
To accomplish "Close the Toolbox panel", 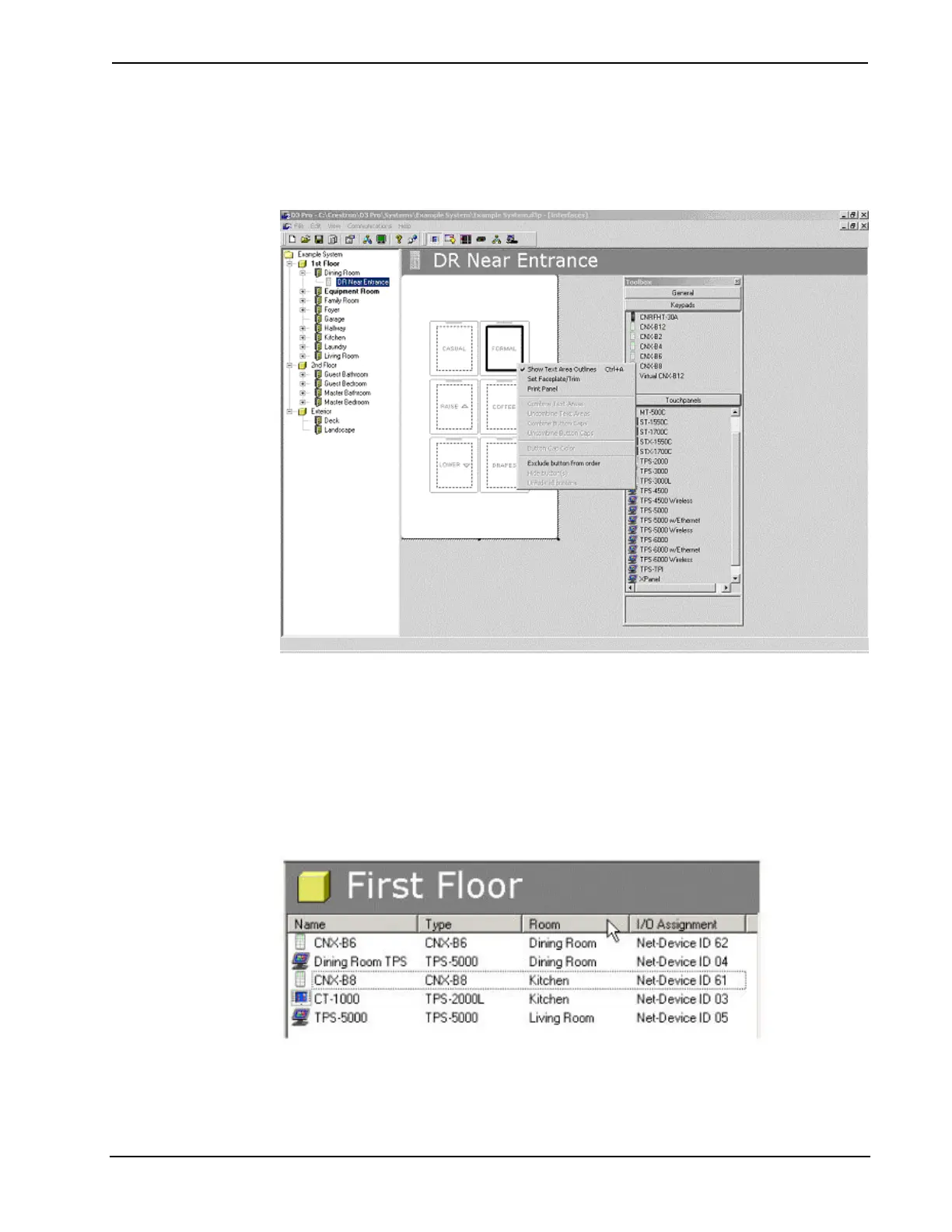I will [x=737, y=282].
